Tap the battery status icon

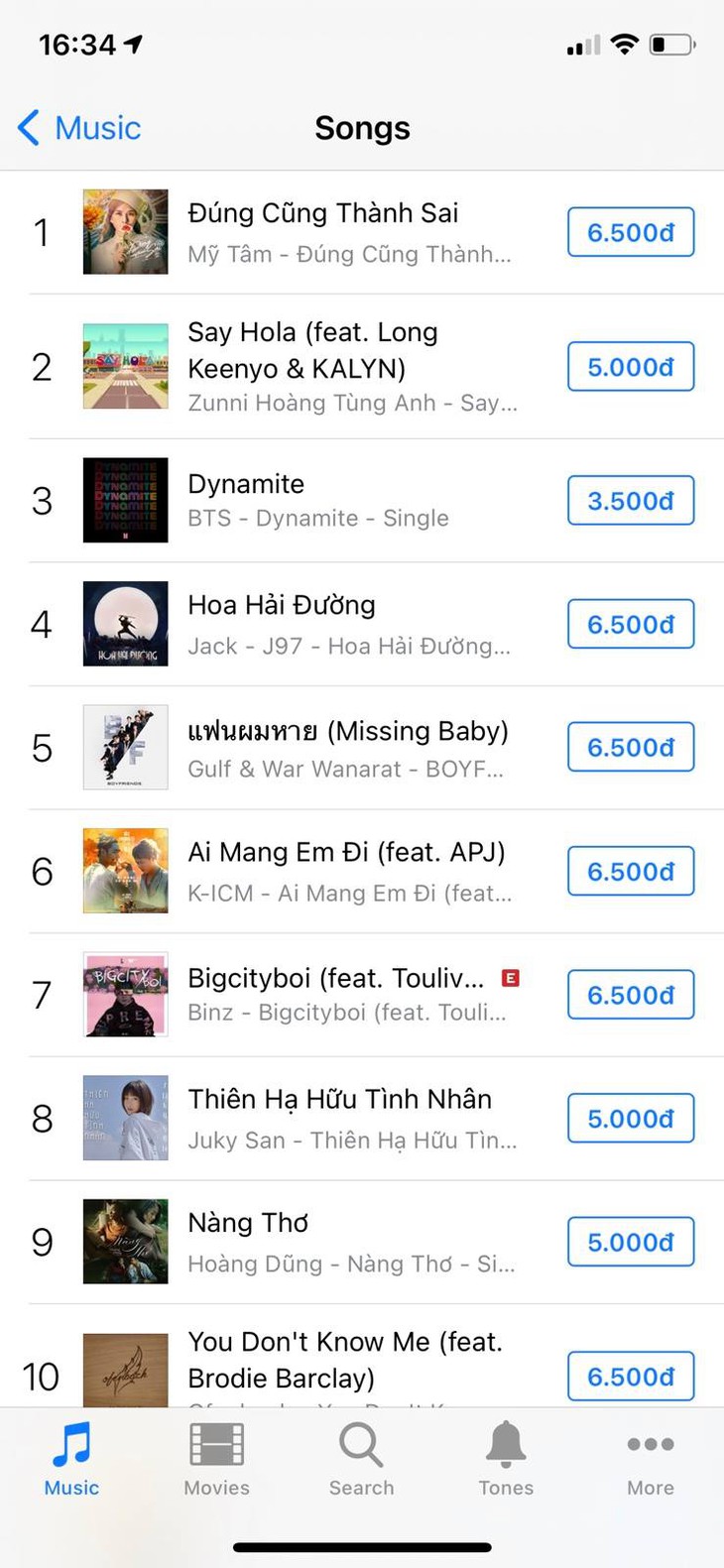click(x=672, y=45)
